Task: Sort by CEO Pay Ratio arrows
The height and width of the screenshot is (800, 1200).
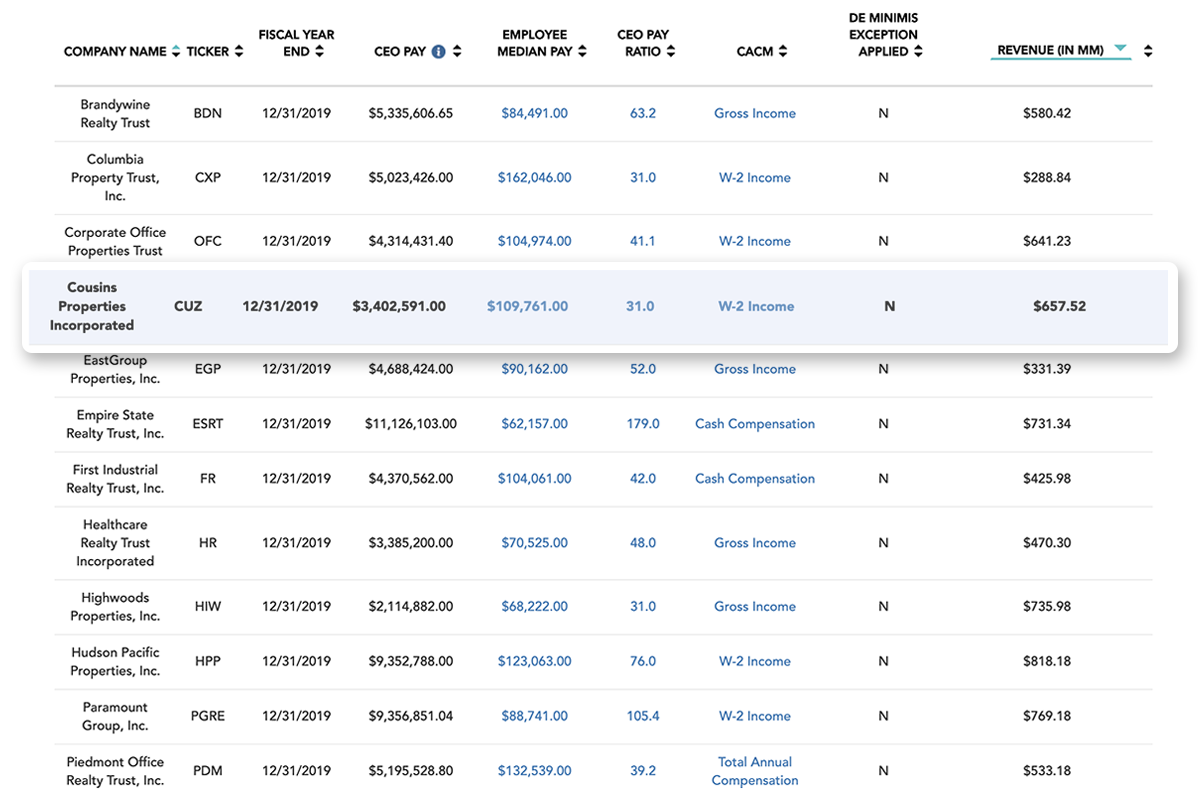Action: click(x=670, y=51)
